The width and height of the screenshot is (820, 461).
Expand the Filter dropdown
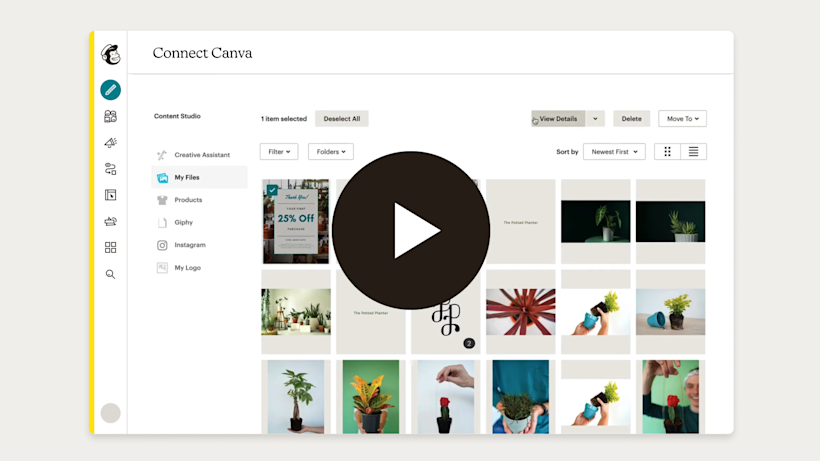279,152
